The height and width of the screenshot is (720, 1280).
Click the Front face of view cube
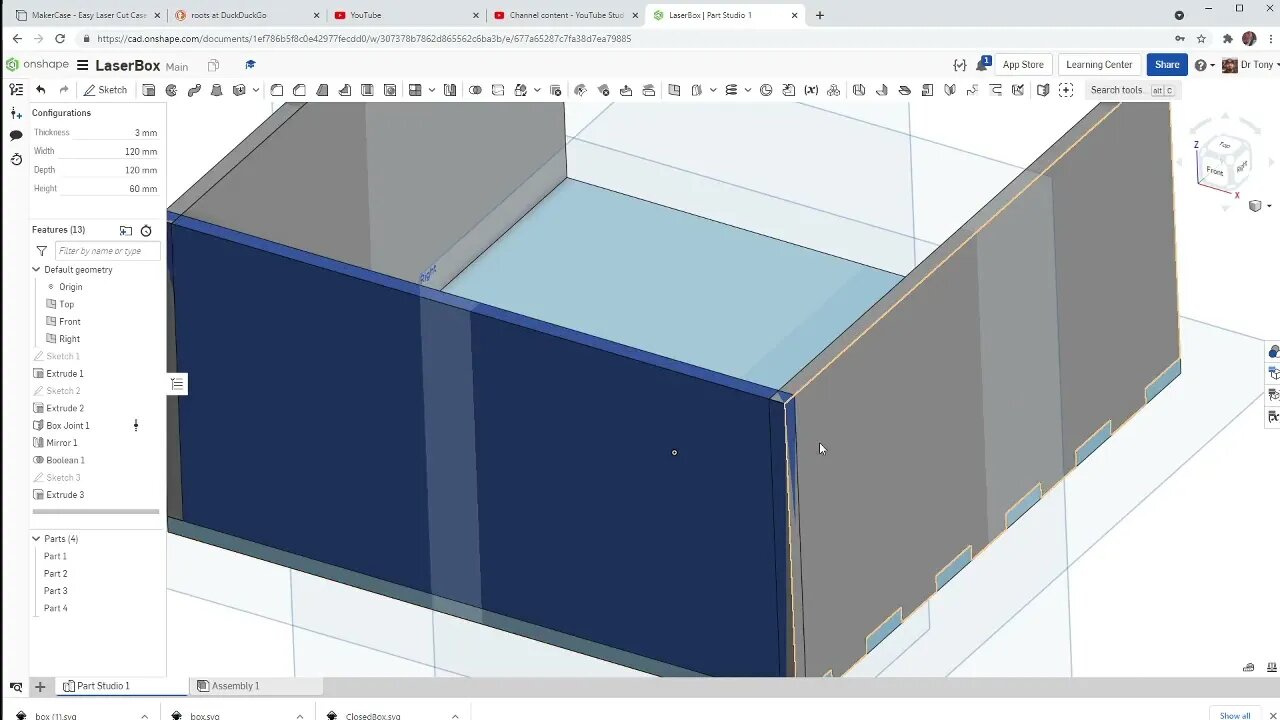pyautogui.click(x=1214, y=171)
